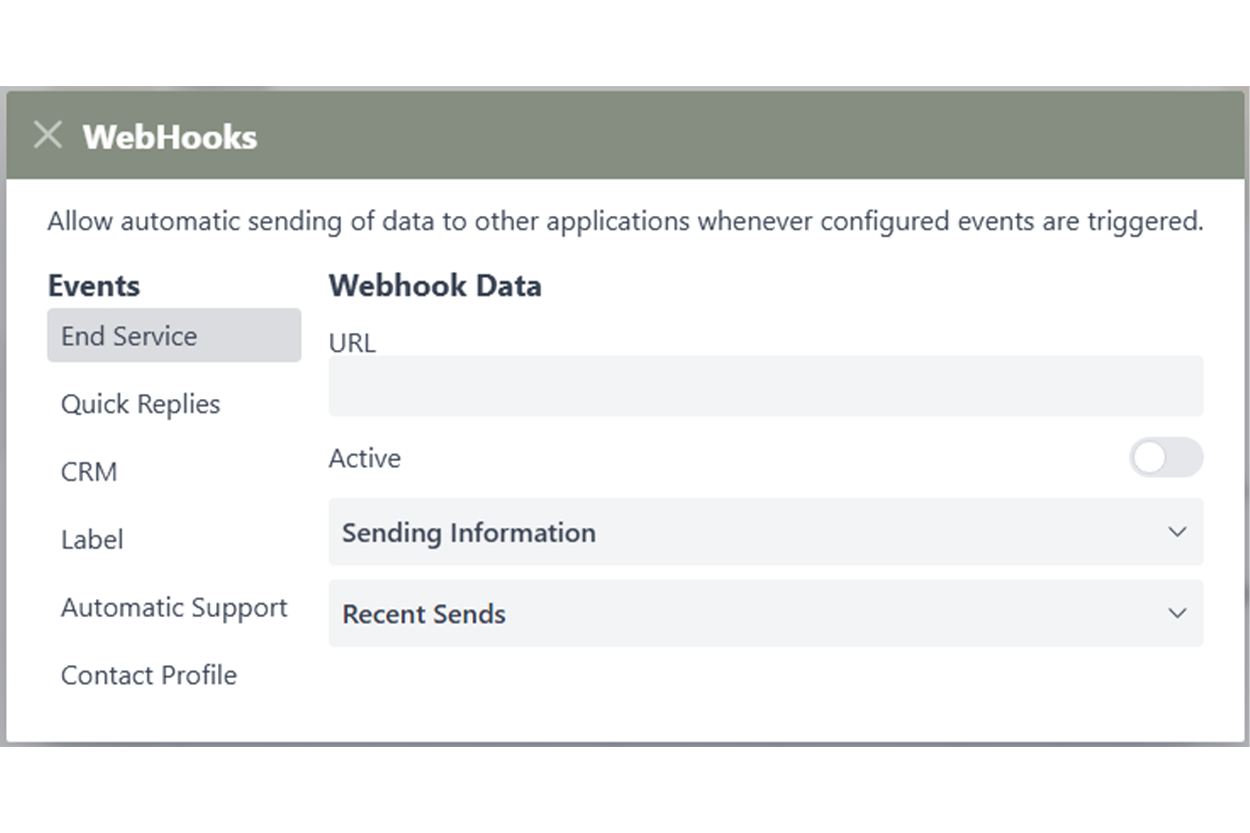The image size is (1250, 833).
Task: Click the WebHooks title text
Action: 170,137
